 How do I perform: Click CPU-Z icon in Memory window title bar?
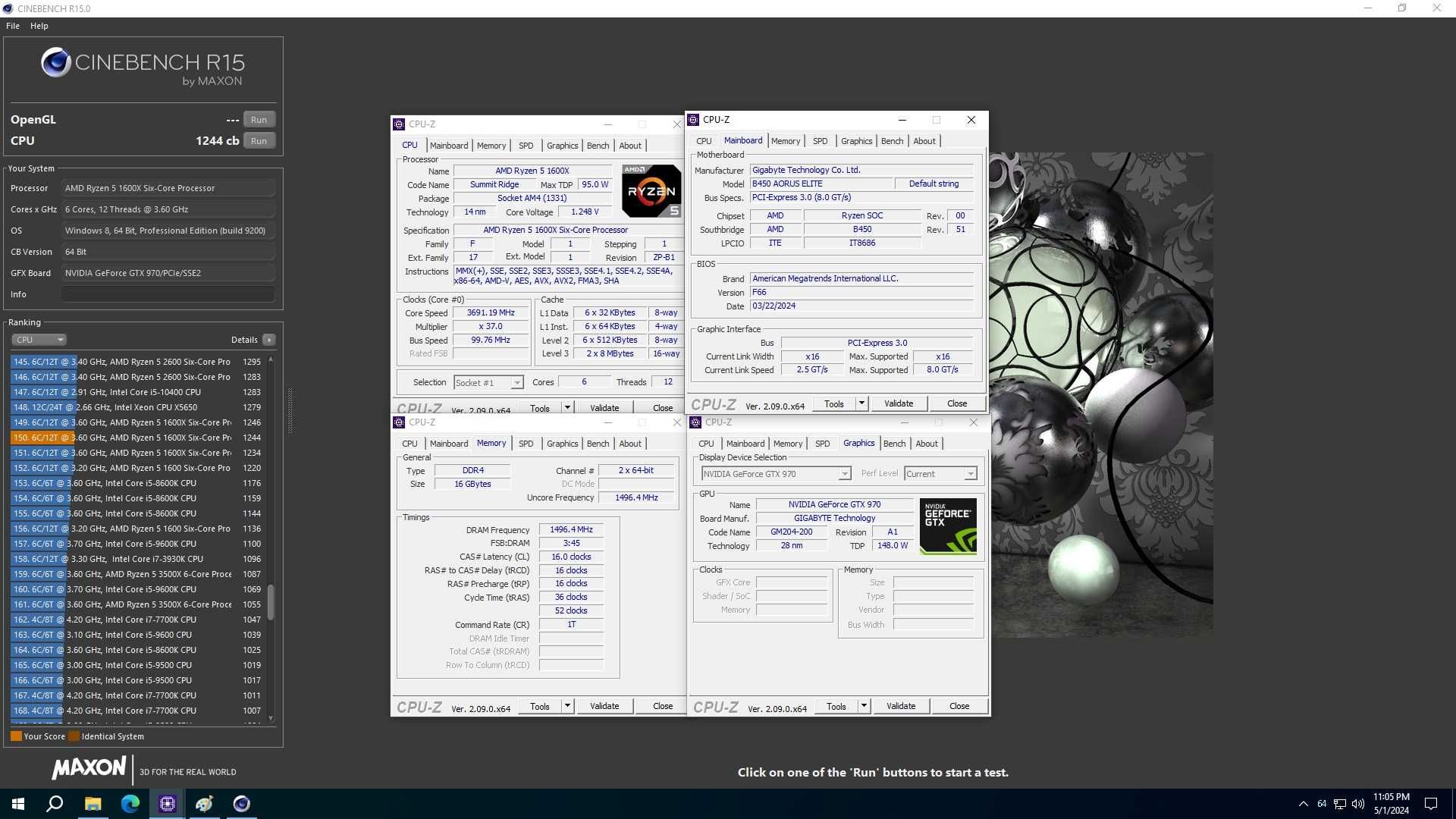tap(399, 422)
